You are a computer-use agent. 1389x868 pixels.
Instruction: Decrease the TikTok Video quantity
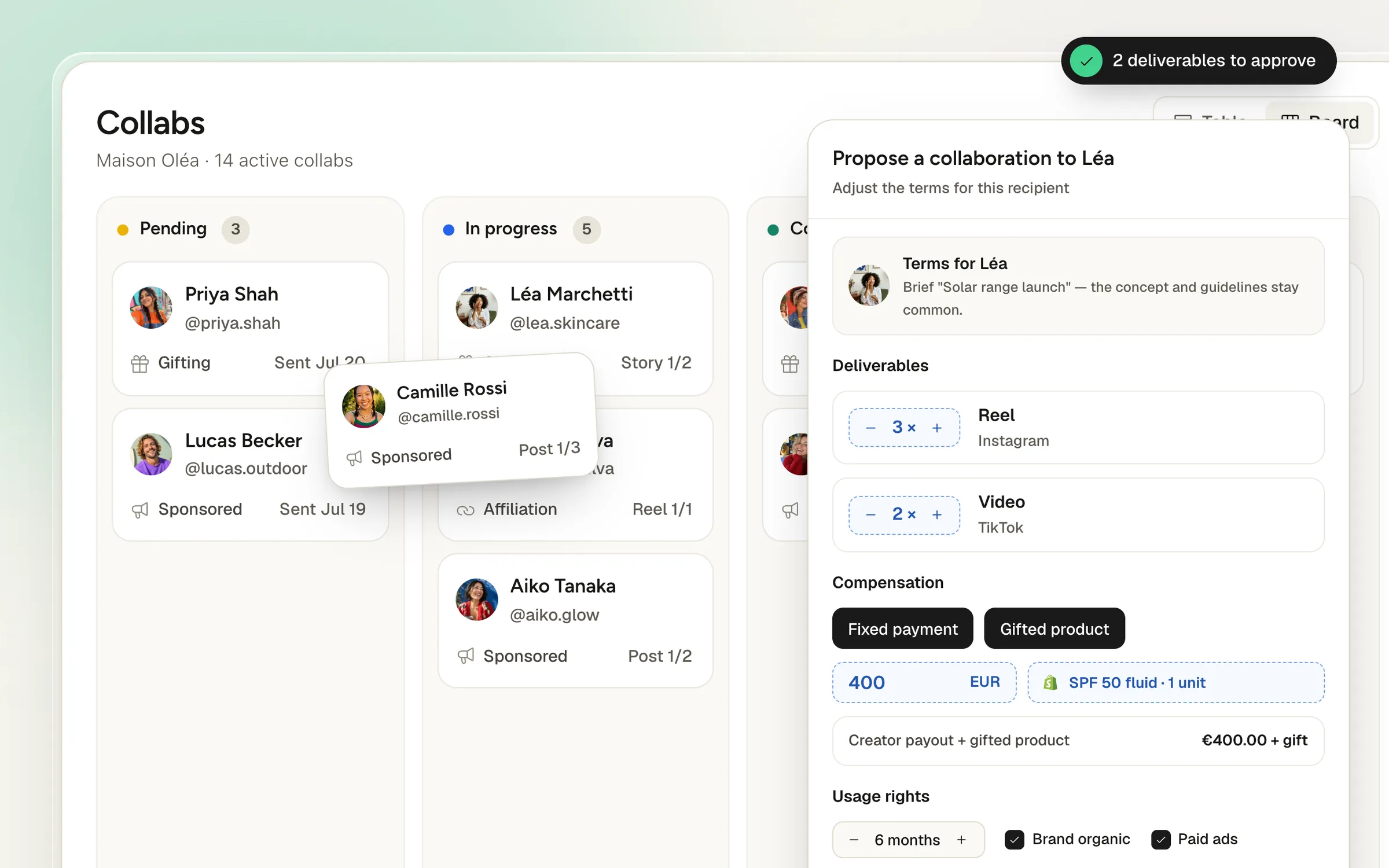[x=870, y=514]
